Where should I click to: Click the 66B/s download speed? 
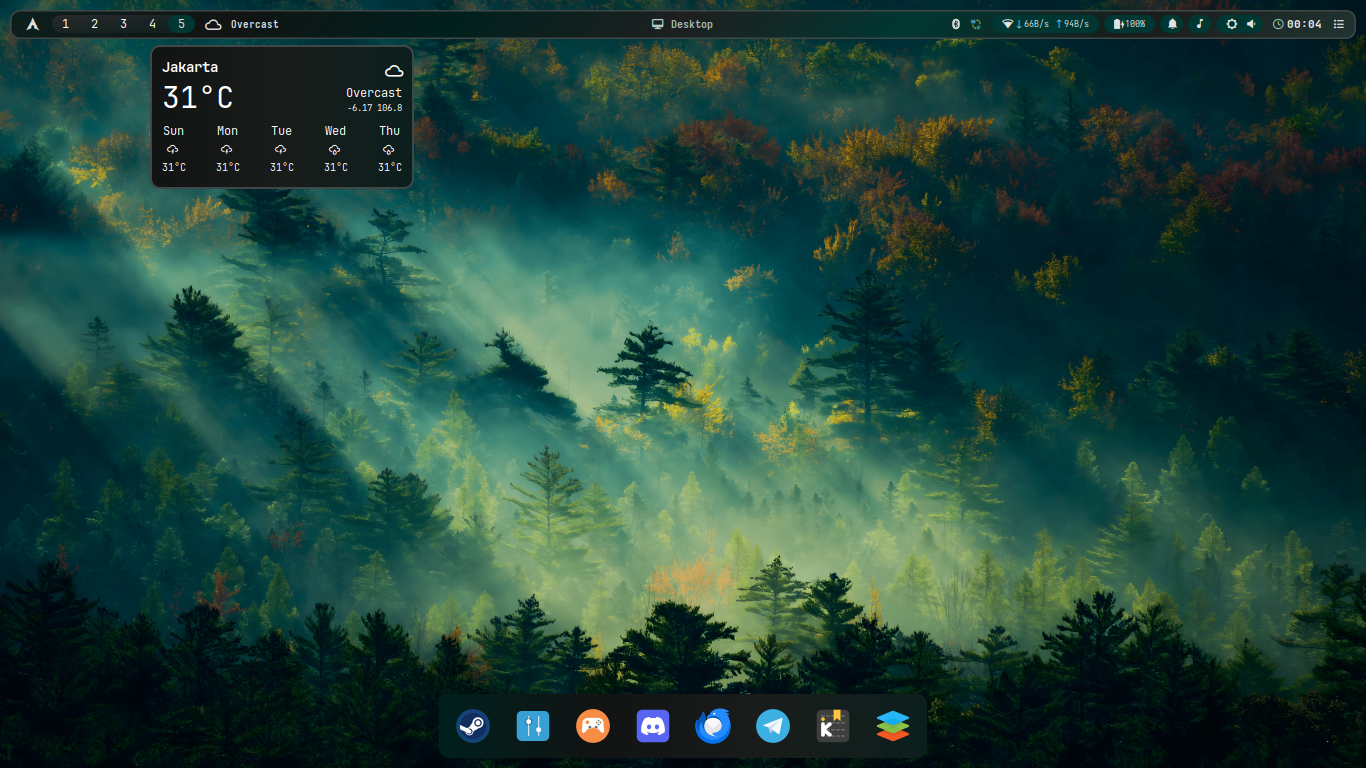1033,24
